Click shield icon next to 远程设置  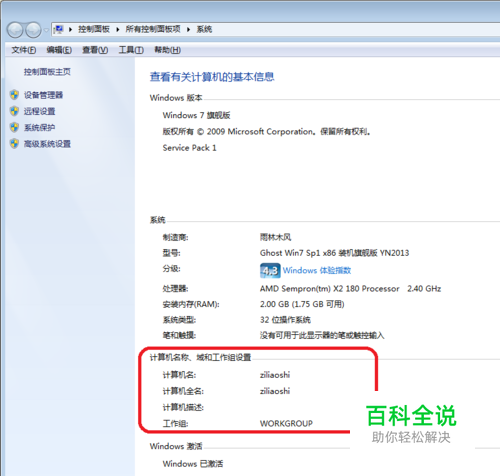(x=14, y=111)
